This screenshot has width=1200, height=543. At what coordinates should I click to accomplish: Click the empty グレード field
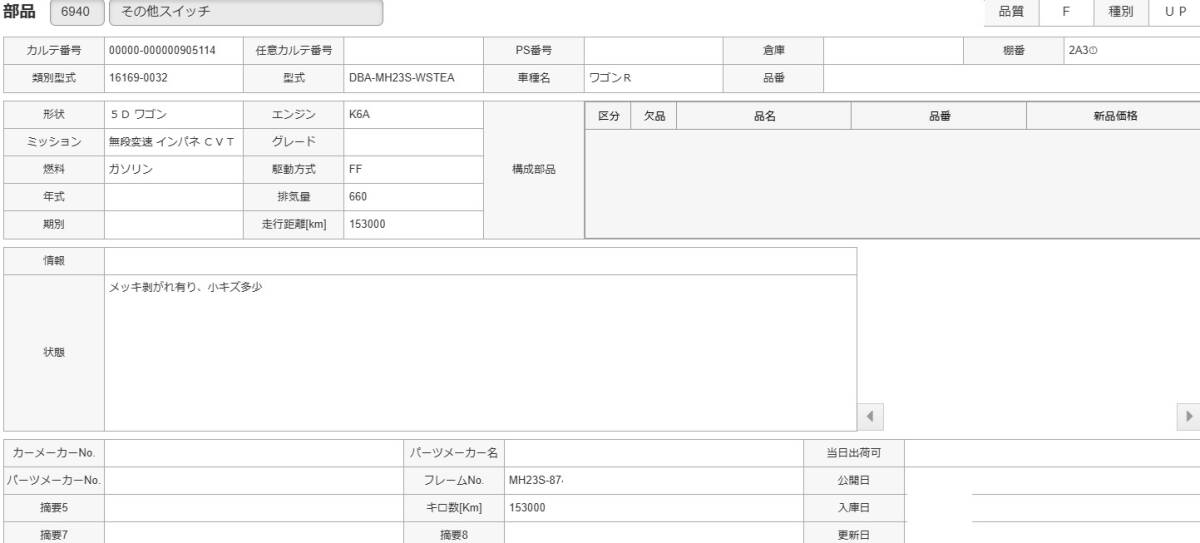pos(412,142)
